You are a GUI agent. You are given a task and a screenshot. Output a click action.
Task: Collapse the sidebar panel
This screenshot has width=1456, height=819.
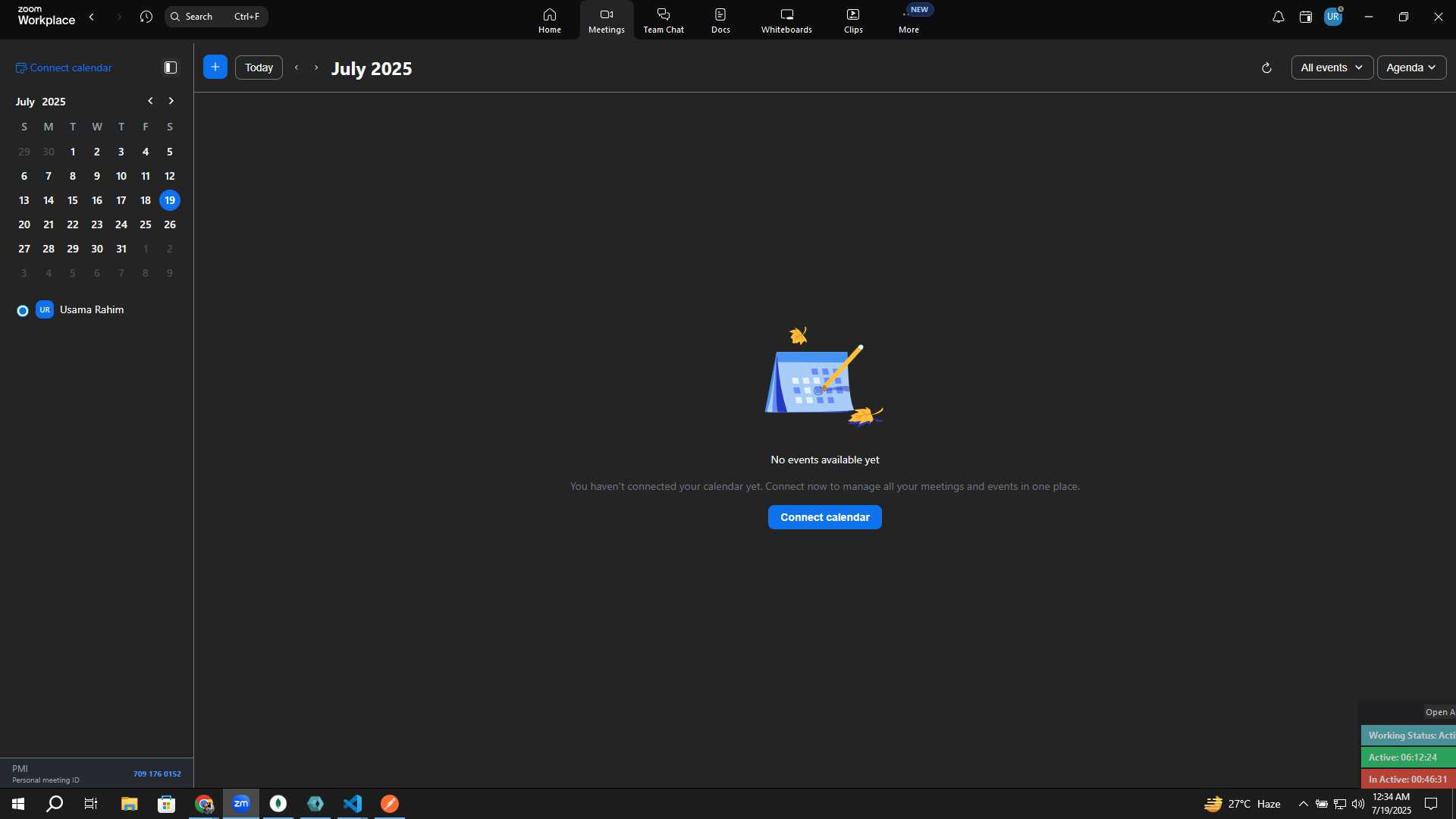(171, 67)
